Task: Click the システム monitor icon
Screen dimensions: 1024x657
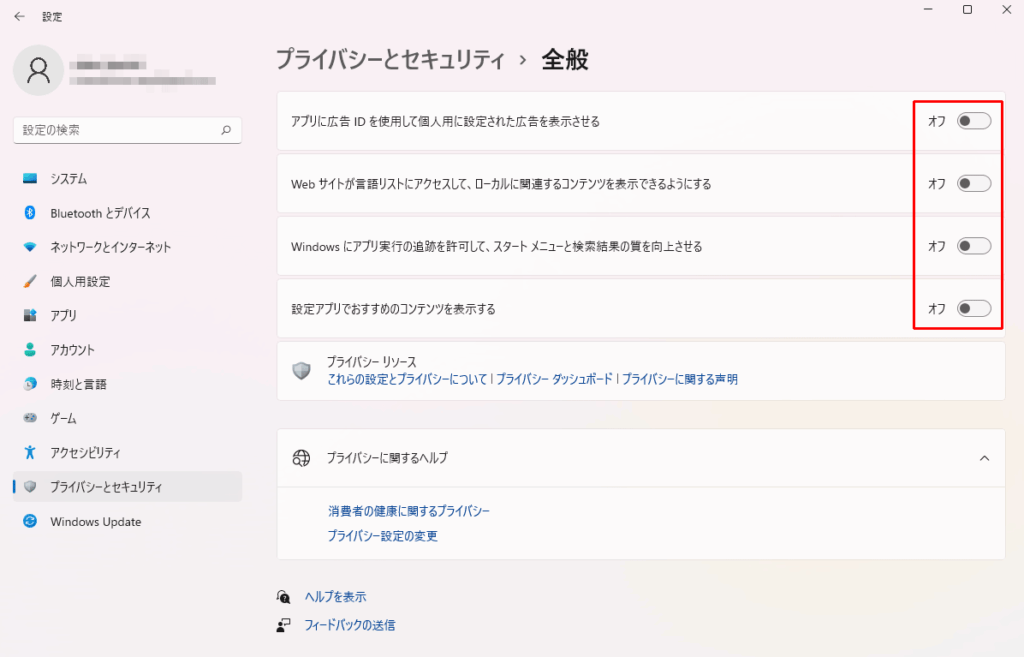Action: click(x=30, y=178)
